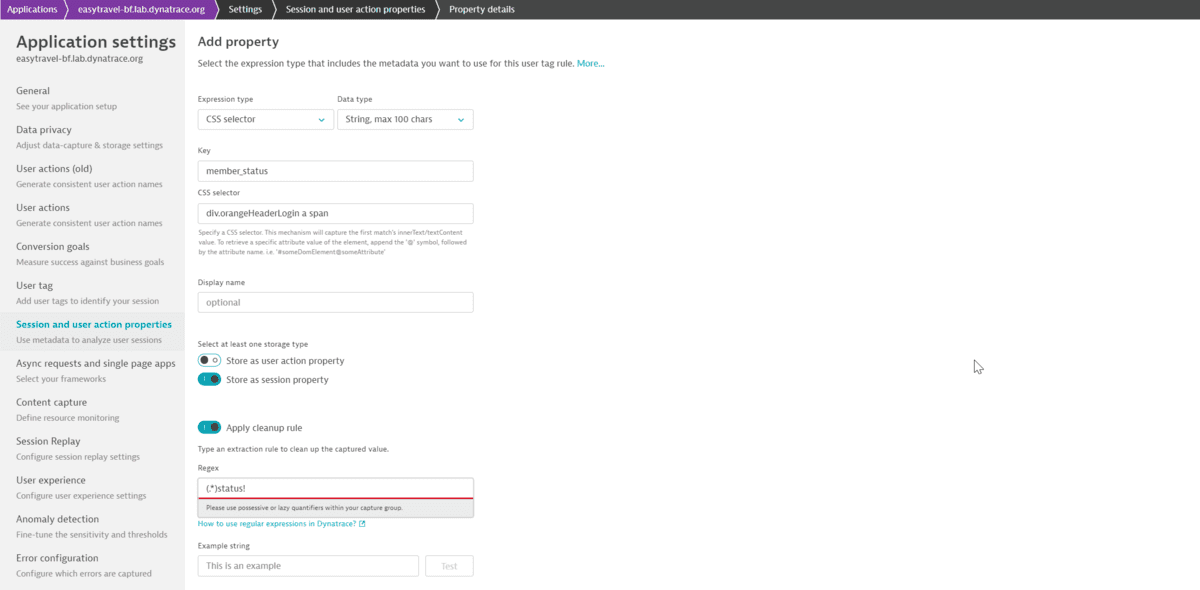
Task: Disable "Store as session property"
Action: (x=209, y=379)
